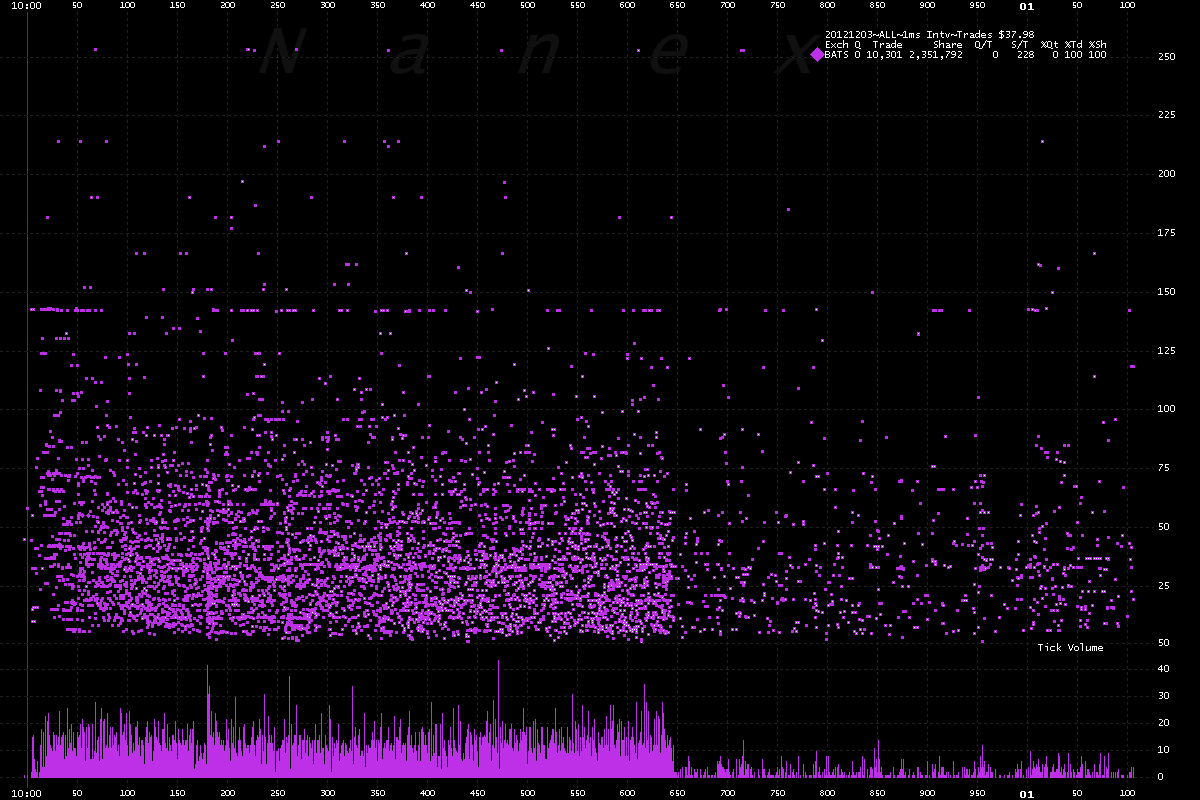This screenshot has width=1200, height=800.
Task: Click the share total '2,351,792'
Action: [936, 55]
